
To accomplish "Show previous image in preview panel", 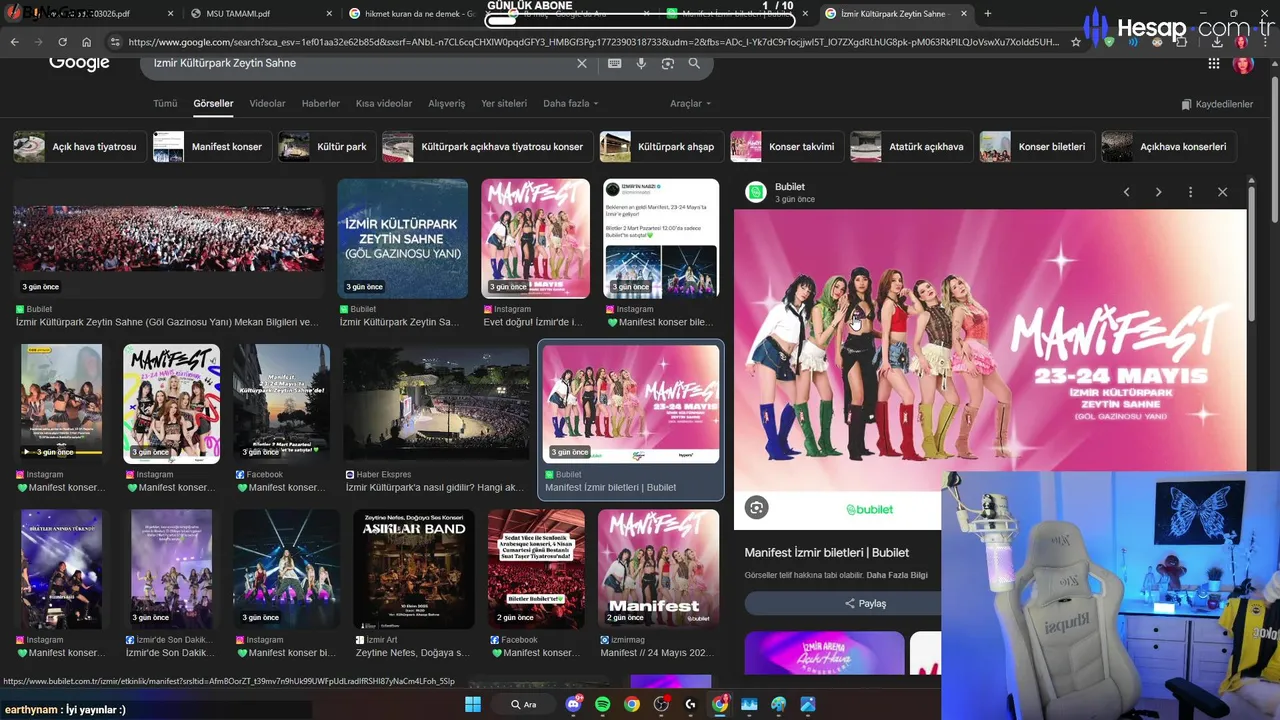I will [x=1126, y=192].
